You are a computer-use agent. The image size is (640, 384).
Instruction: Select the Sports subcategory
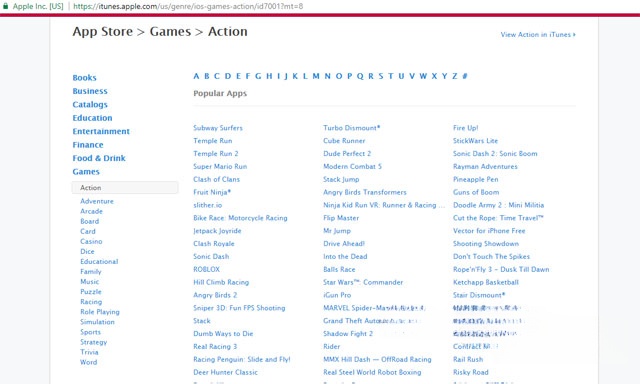90,332
